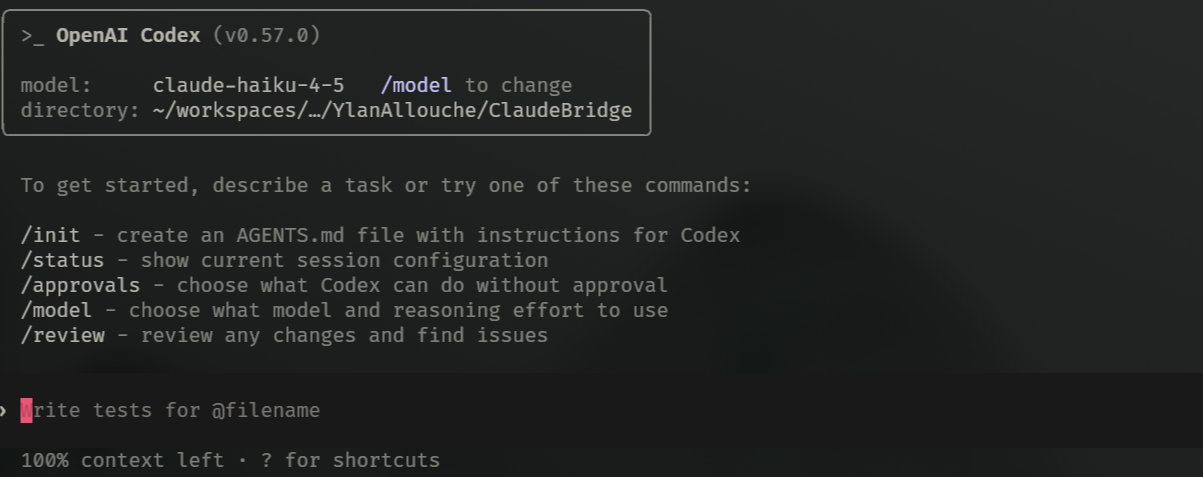Choose the /approvals command entry
Screen dimensions: 1203x477
(x=80, y=286)
